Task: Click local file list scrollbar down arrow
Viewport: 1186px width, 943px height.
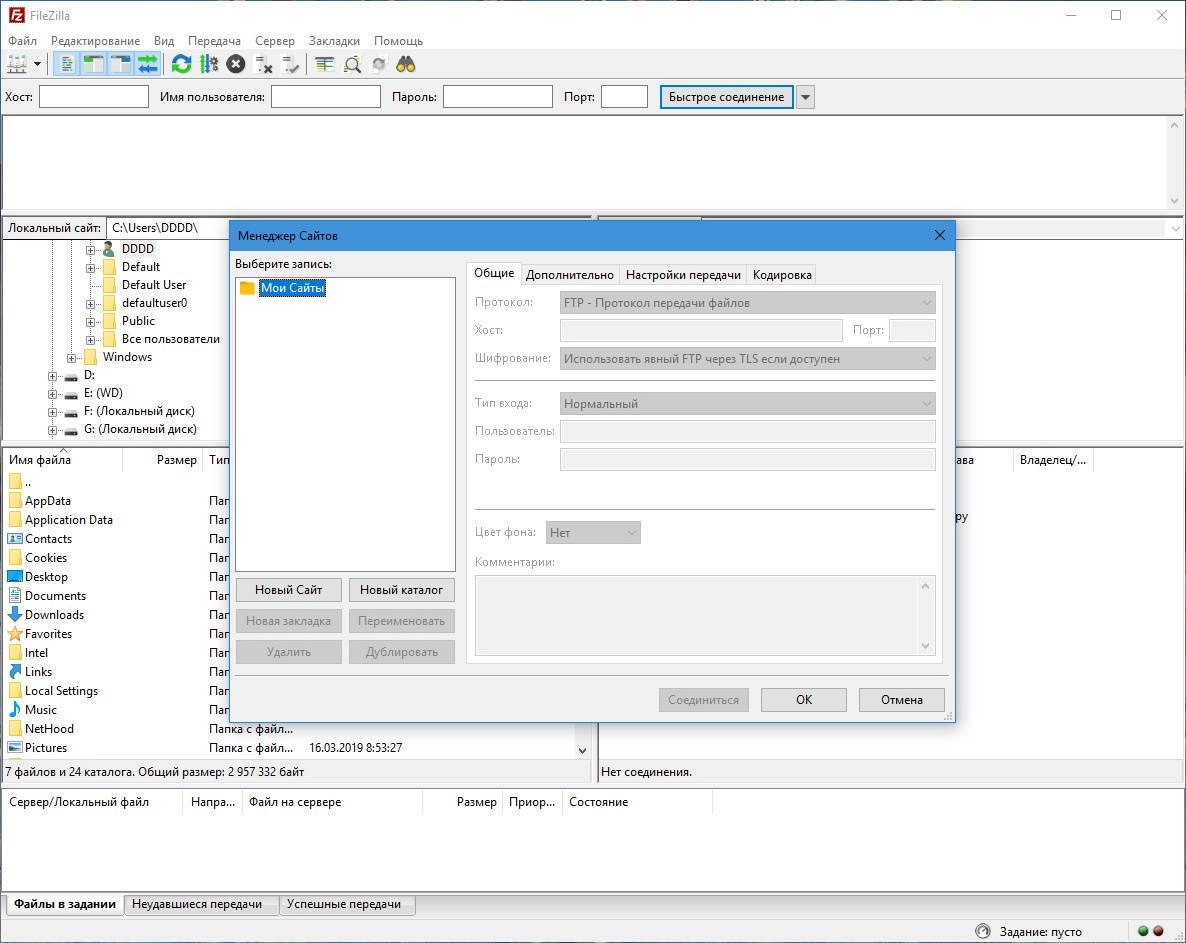Action: [582, 750]
